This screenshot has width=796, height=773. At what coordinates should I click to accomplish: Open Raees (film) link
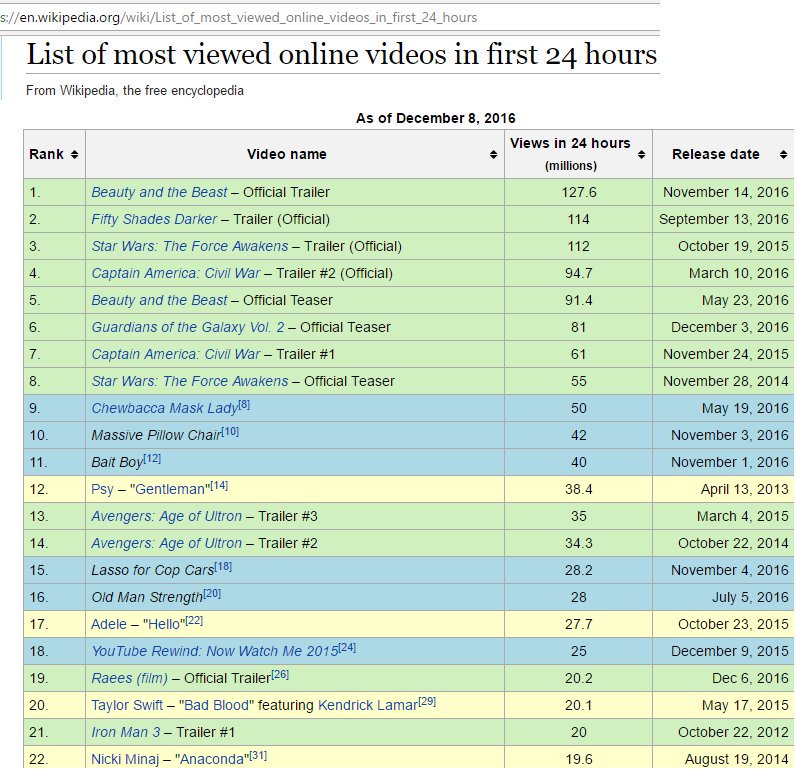129,678
